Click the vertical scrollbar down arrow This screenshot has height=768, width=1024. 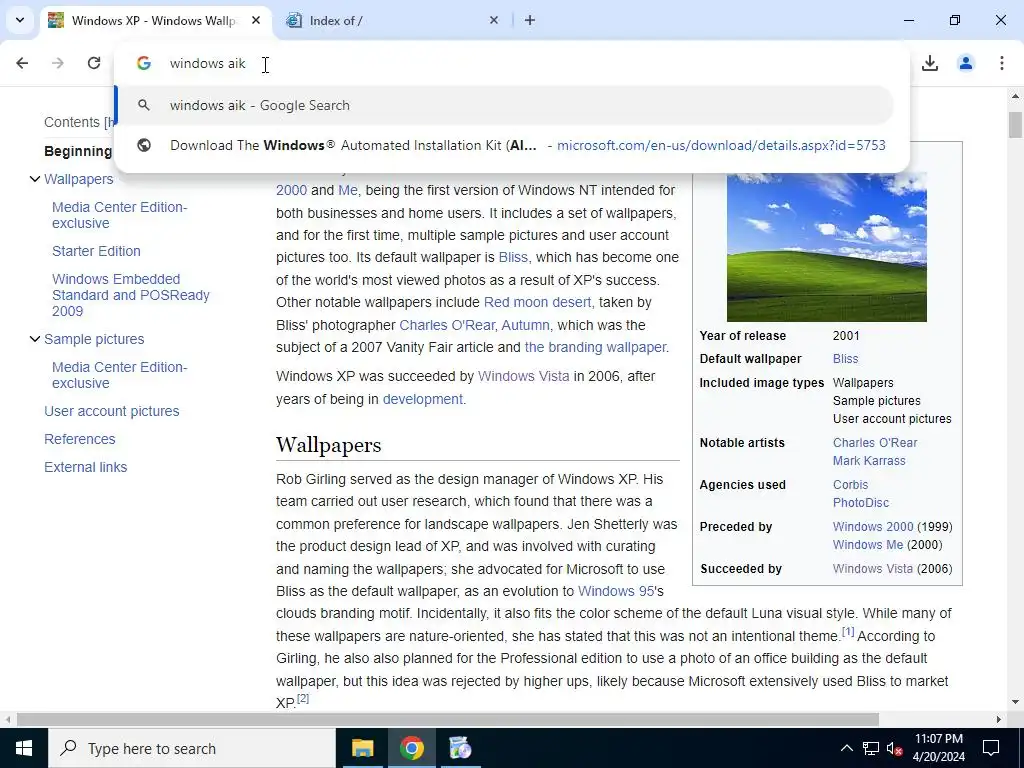click(1015, 702)
